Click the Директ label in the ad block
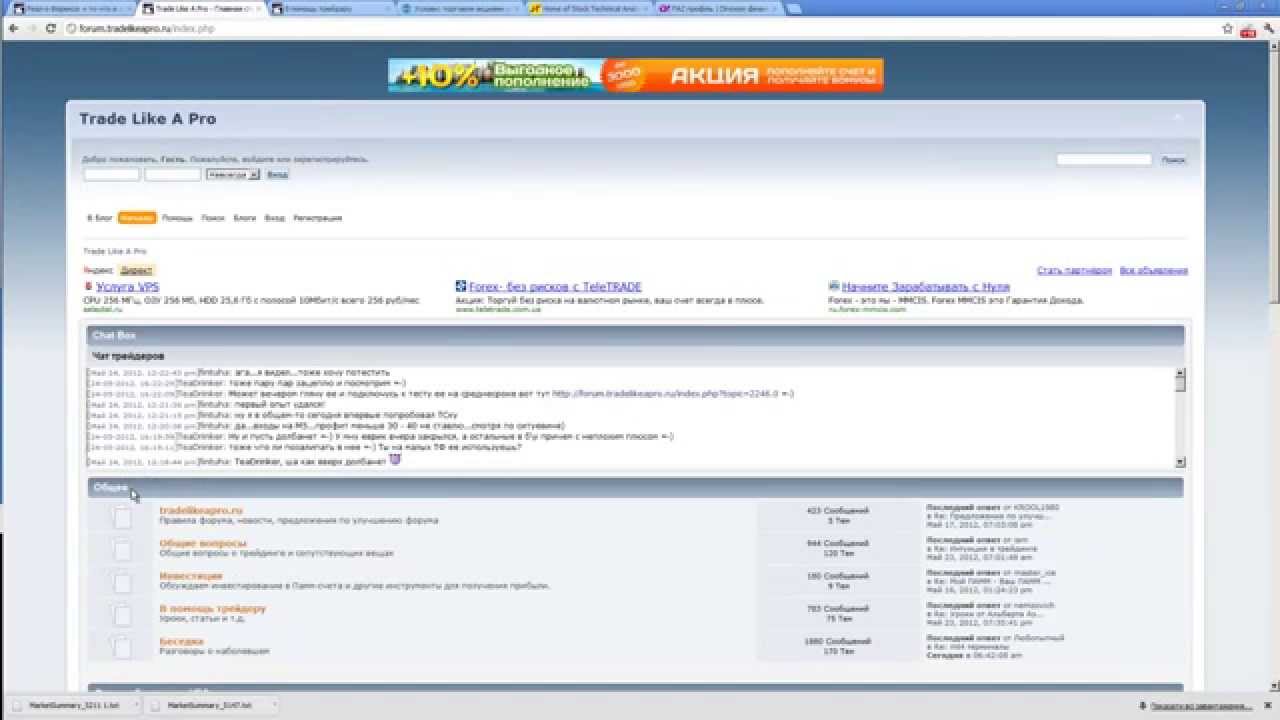The height and width of the screenshot is (720, 1280). pyautogui.click(x=136, y=270)
